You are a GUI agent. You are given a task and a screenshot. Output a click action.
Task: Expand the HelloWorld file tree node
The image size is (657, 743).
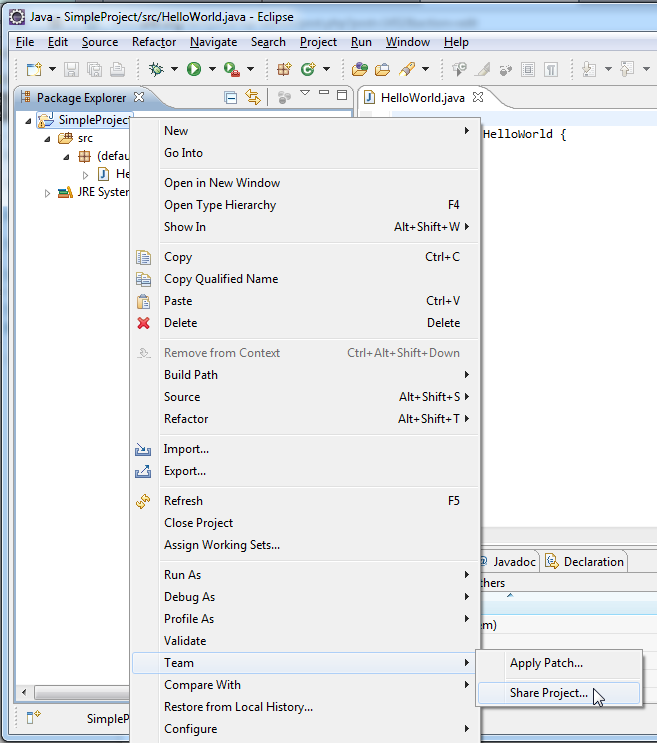point(85,175)
